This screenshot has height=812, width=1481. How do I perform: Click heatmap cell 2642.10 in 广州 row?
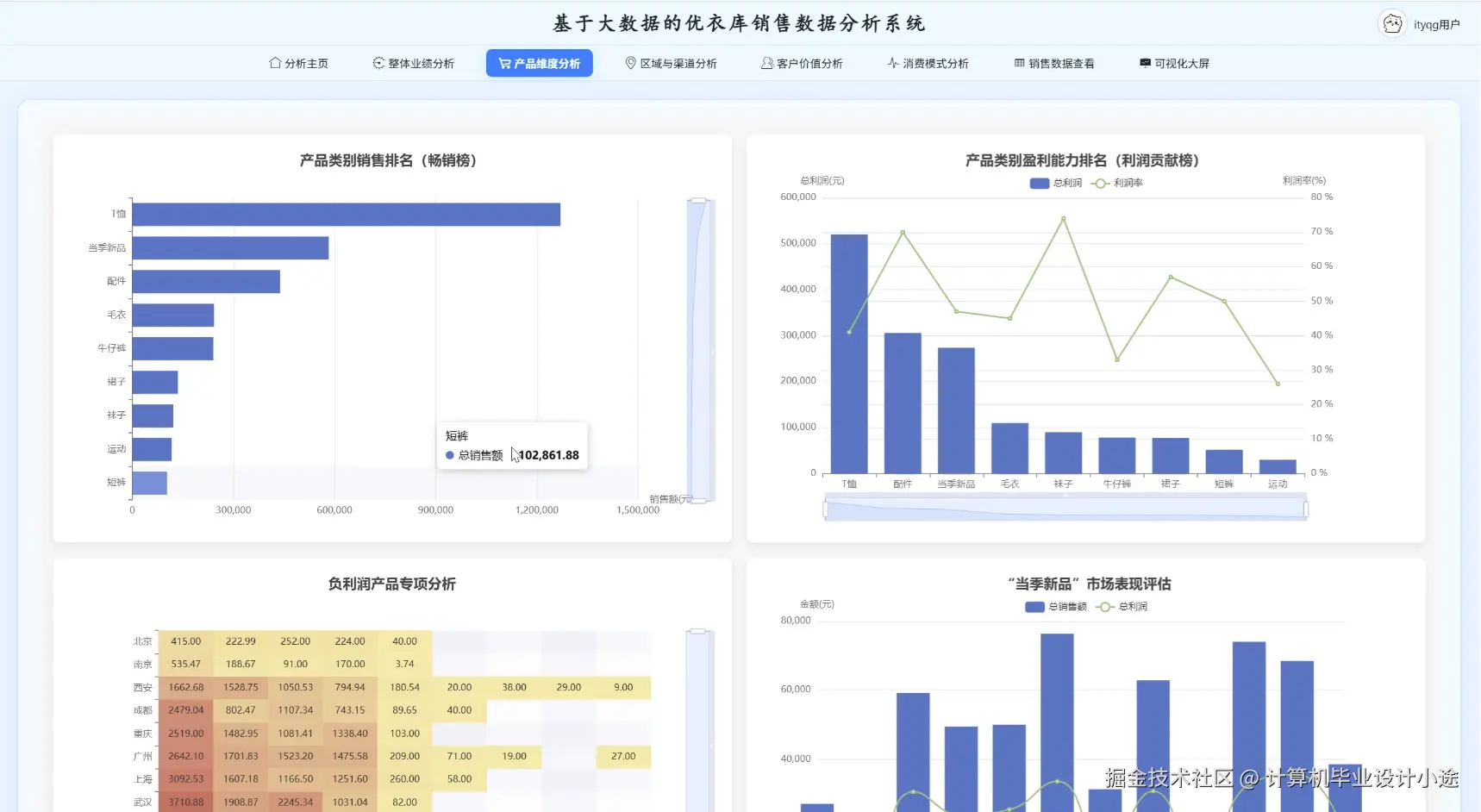point(186,756)
